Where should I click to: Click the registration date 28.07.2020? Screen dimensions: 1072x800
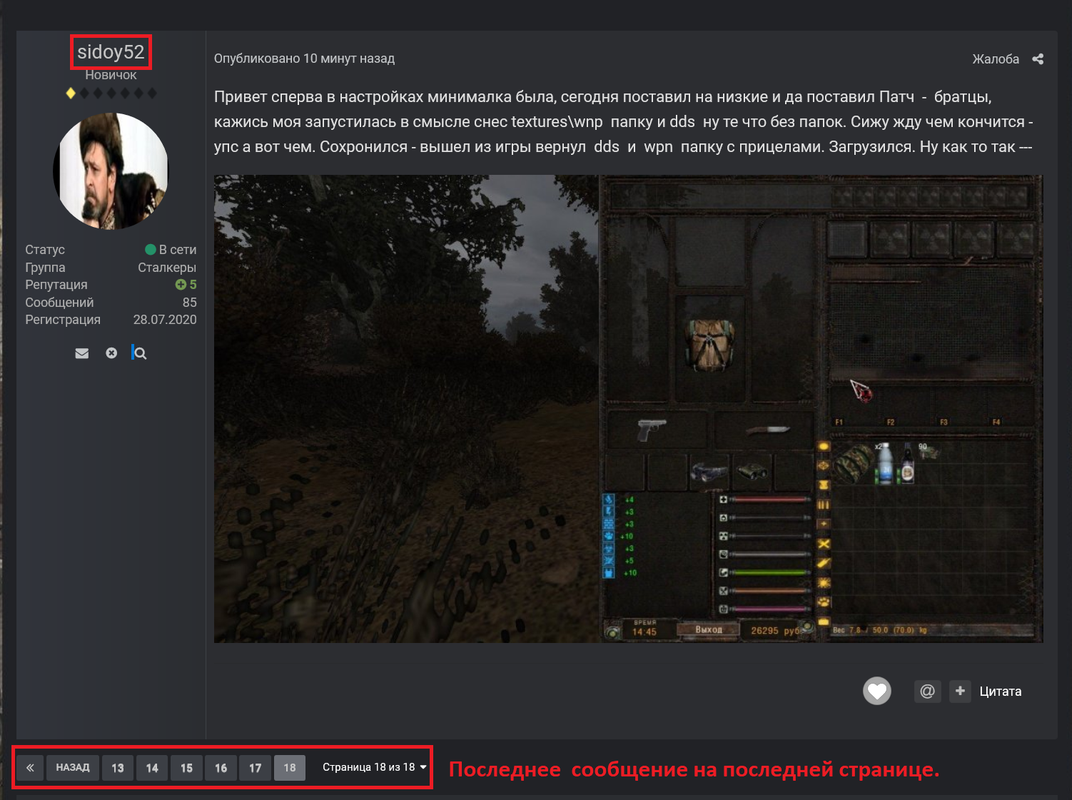165,319
